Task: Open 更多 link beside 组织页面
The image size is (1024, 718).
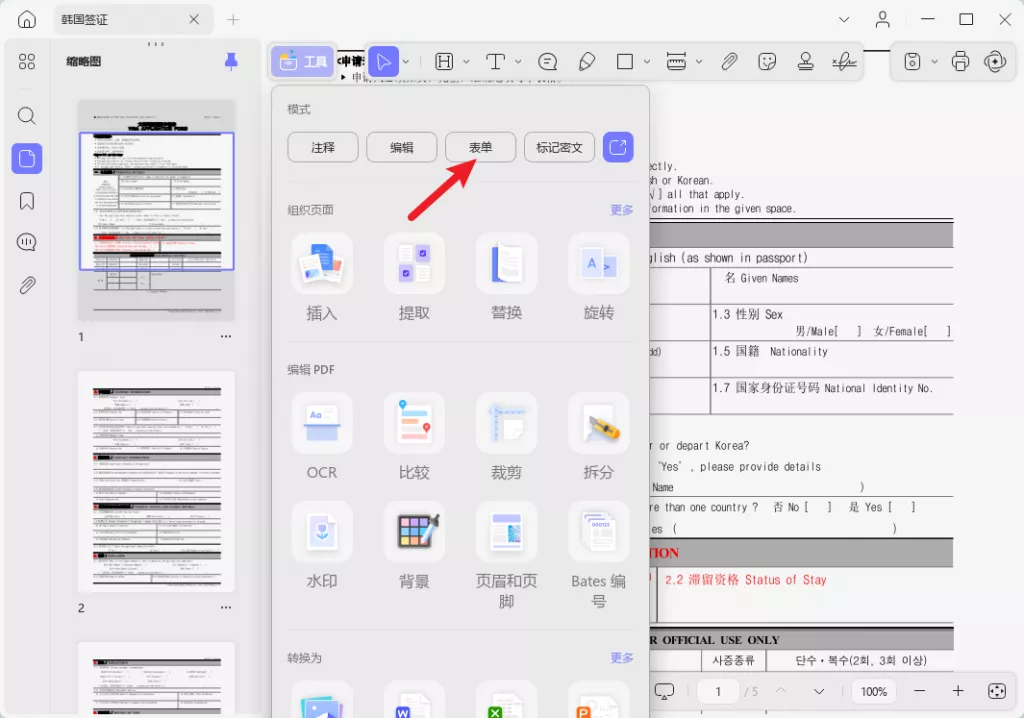Action: [x=621, y=210]
